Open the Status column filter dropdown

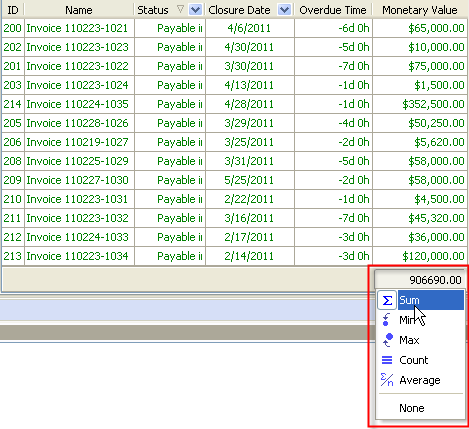click(x=195, y=10)
